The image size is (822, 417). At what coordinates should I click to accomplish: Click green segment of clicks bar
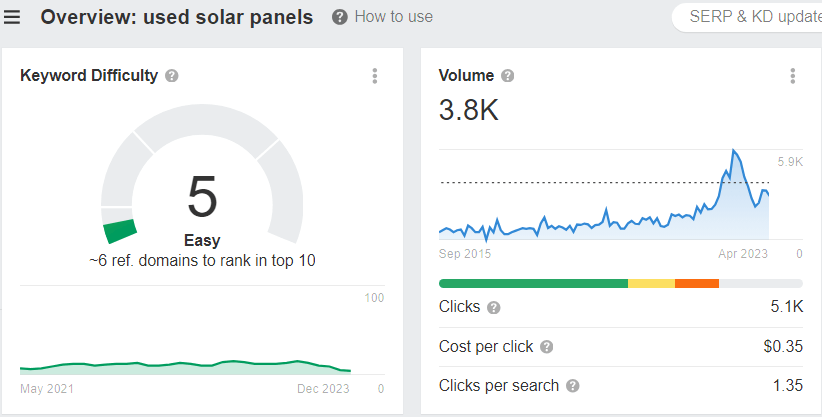tap(532, 284)
